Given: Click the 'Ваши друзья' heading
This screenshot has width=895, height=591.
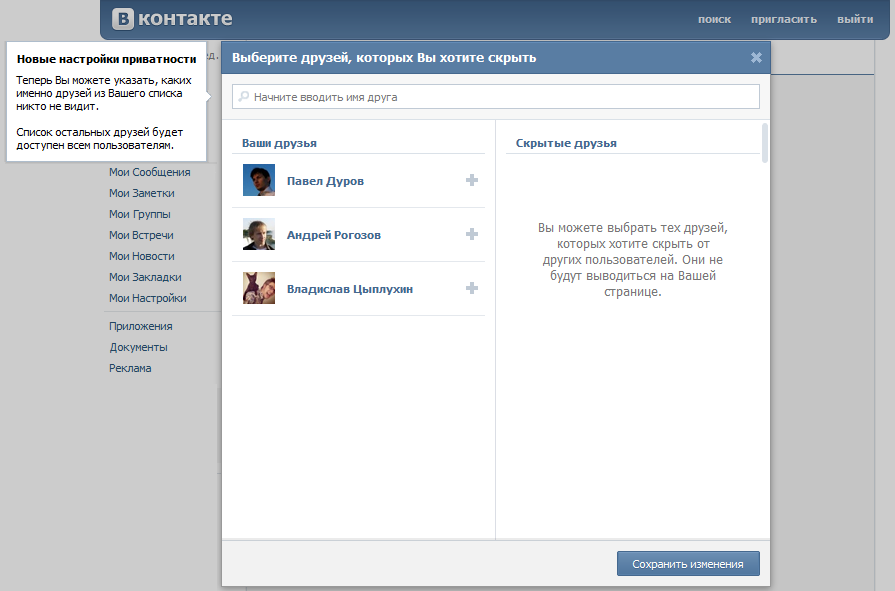Looking at the screenshot, I should click(x=279, y=143).
